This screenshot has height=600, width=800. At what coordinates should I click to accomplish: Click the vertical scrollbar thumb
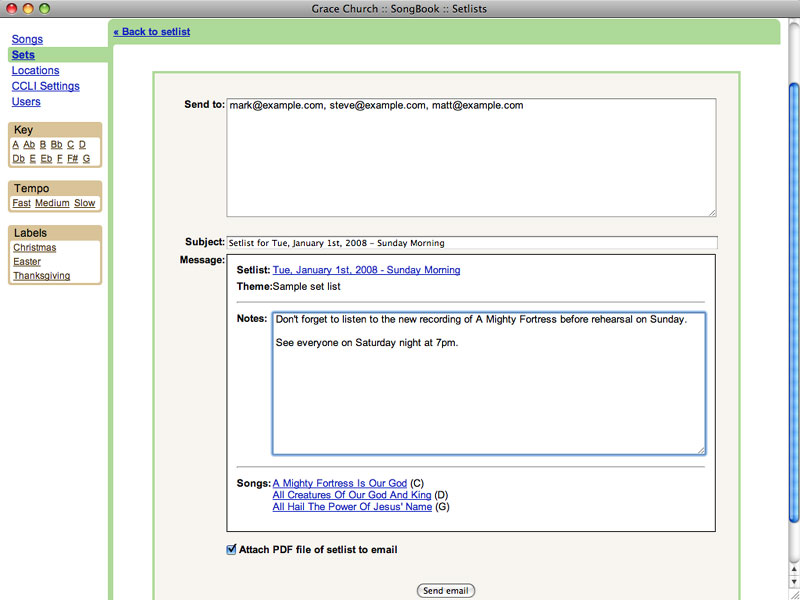tap(794, 302)
